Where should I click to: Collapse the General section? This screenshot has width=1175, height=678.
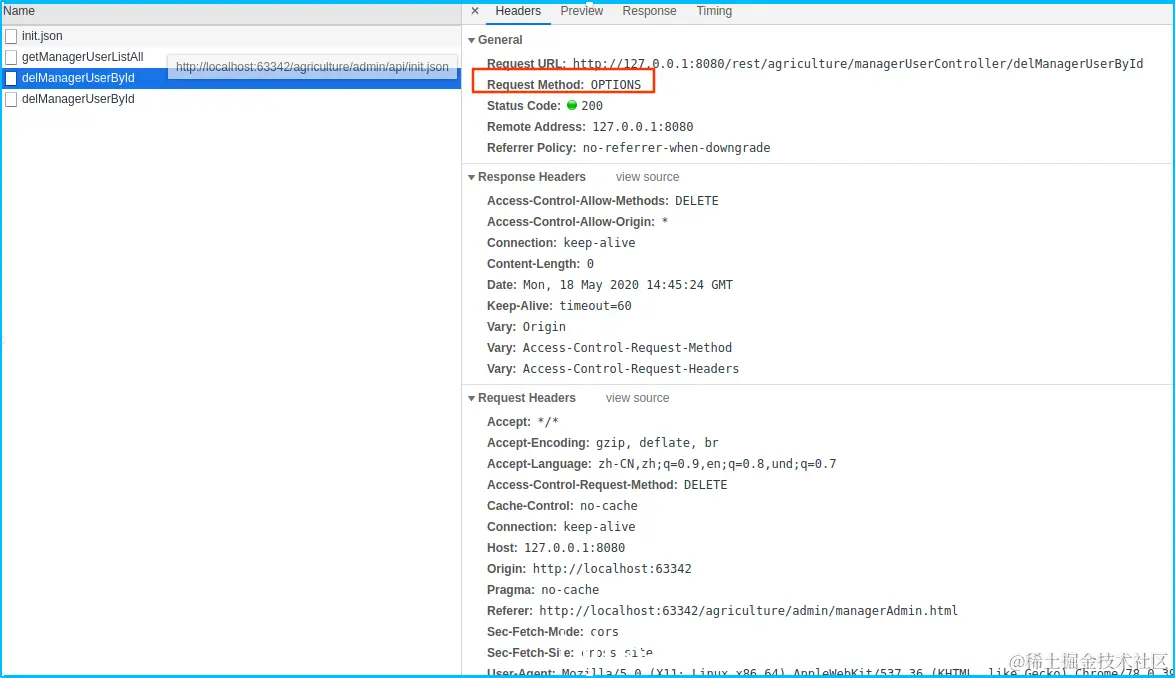(x=471, y=40)
